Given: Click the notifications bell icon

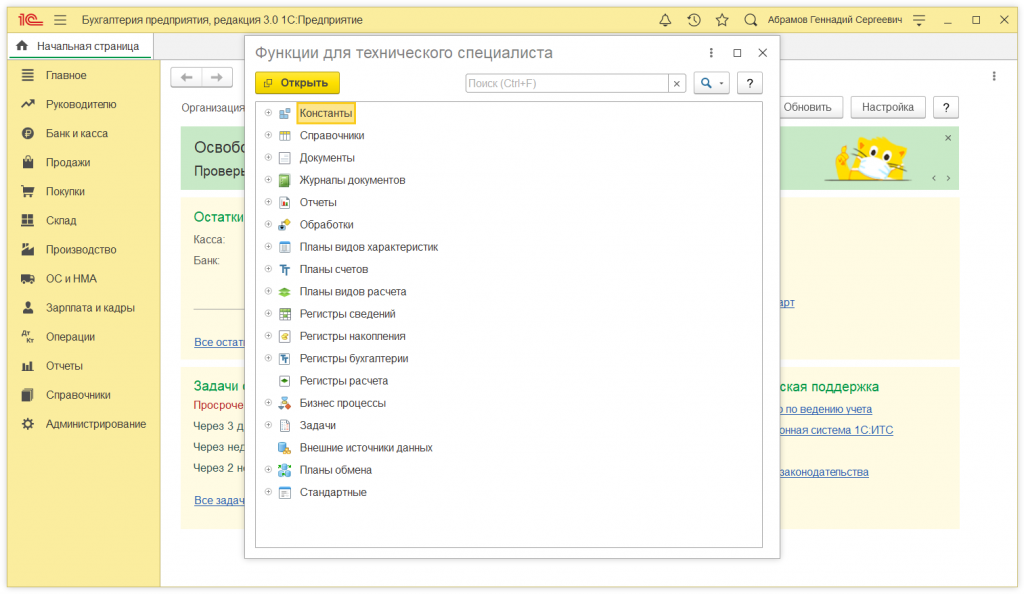Looking at the screenshot, I should pos(666,20).
